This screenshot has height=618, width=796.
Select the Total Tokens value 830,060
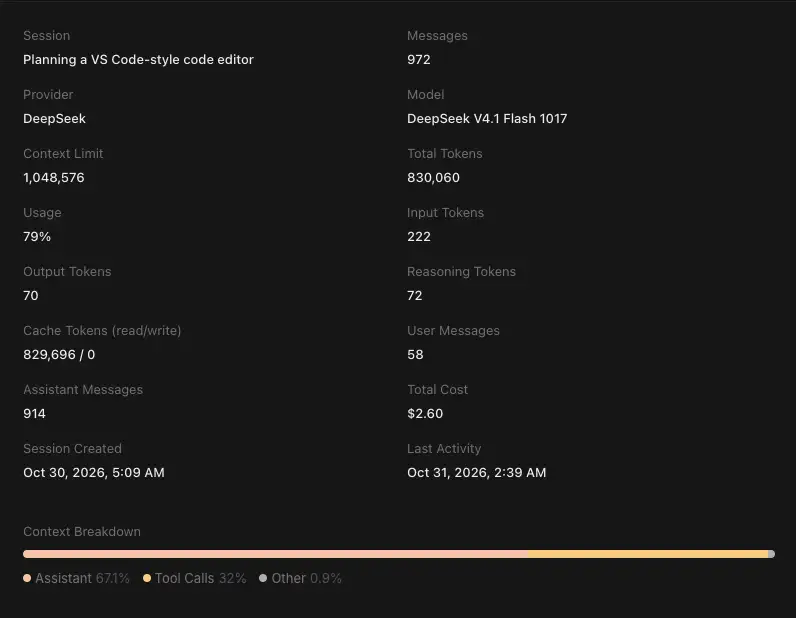tap(434, 177)
